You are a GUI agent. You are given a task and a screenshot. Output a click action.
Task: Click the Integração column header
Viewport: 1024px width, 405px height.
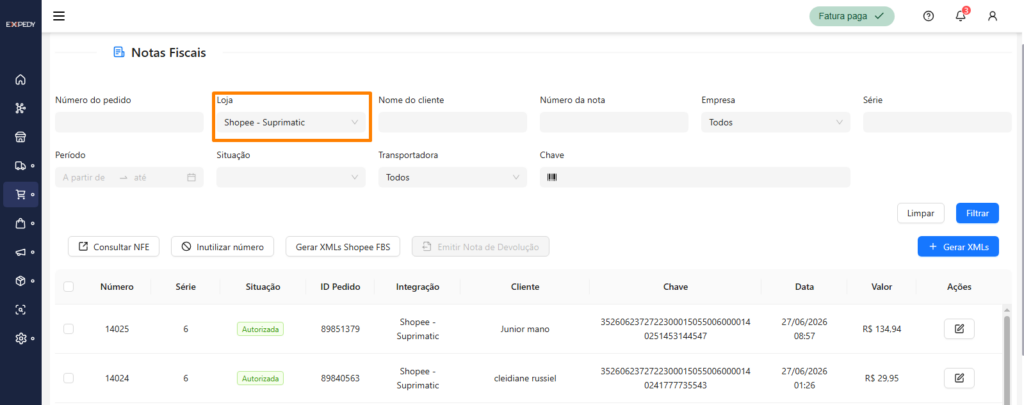click(x=418, y=287)
